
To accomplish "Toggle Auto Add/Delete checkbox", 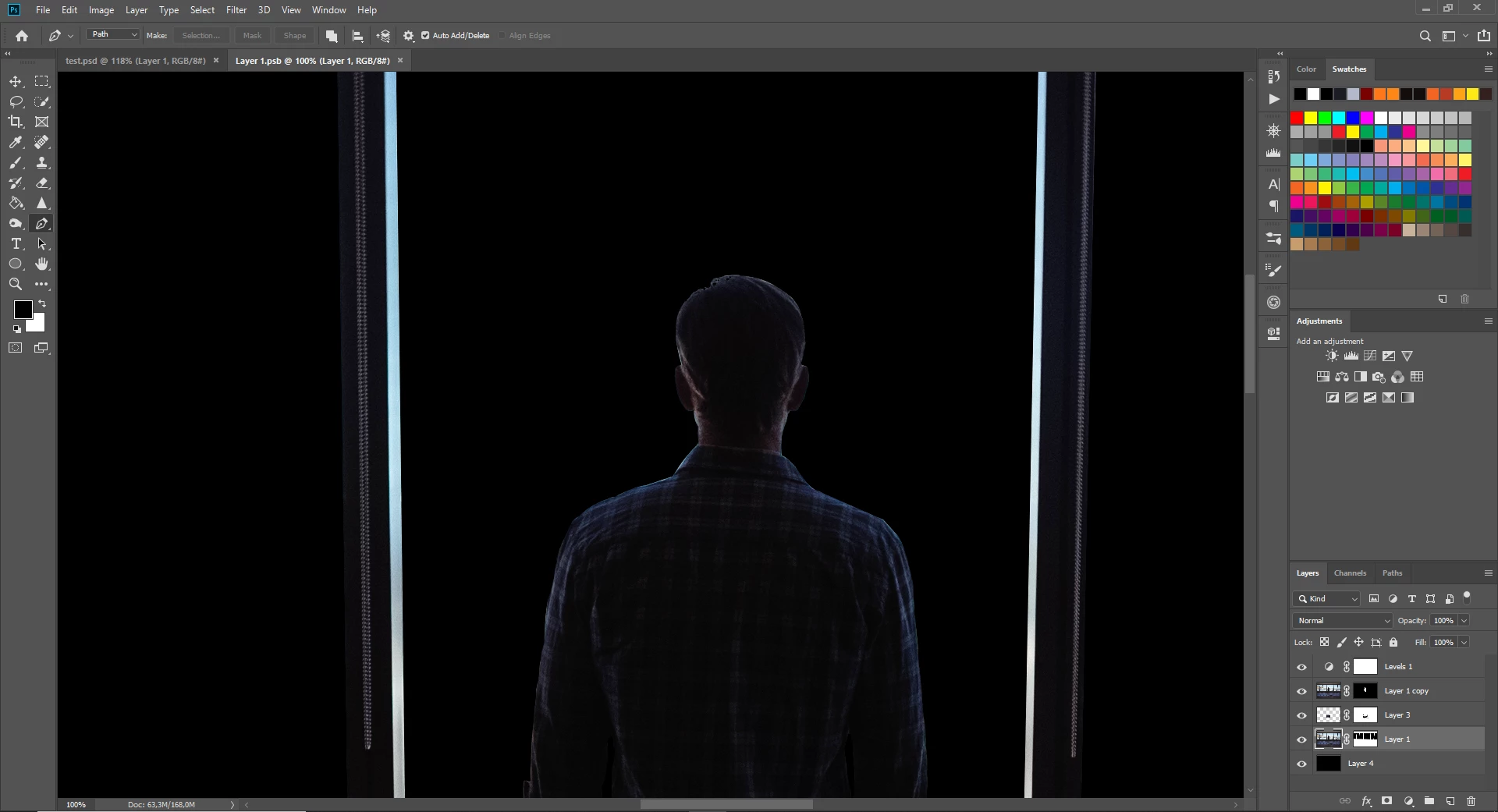I will [x=425, y=36].
